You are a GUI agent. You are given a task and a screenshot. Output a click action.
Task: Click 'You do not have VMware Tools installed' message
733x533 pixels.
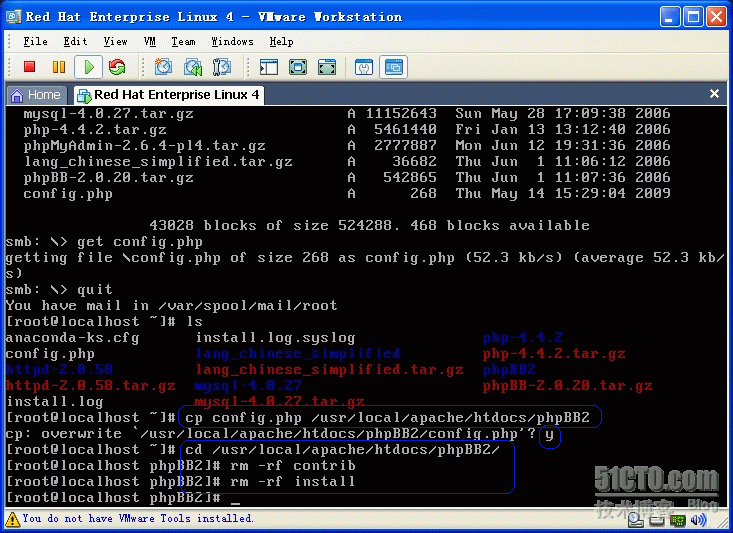point(138,519)
